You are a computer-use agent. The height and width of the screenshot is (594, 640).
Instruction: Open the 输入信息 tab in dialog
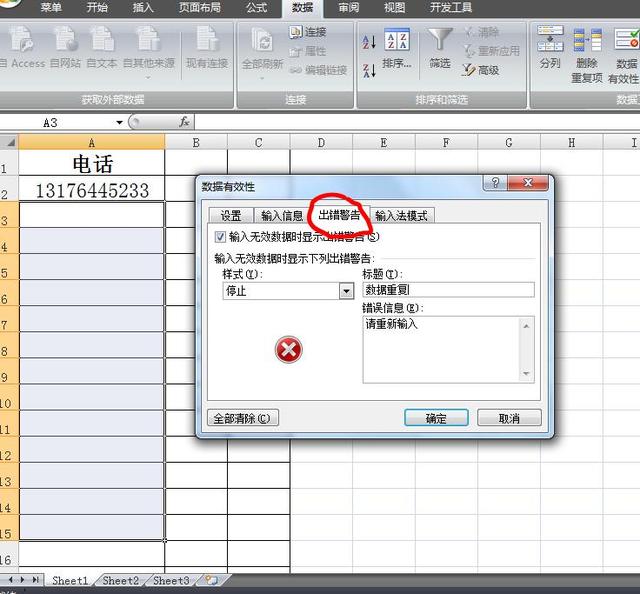(282, 216)
